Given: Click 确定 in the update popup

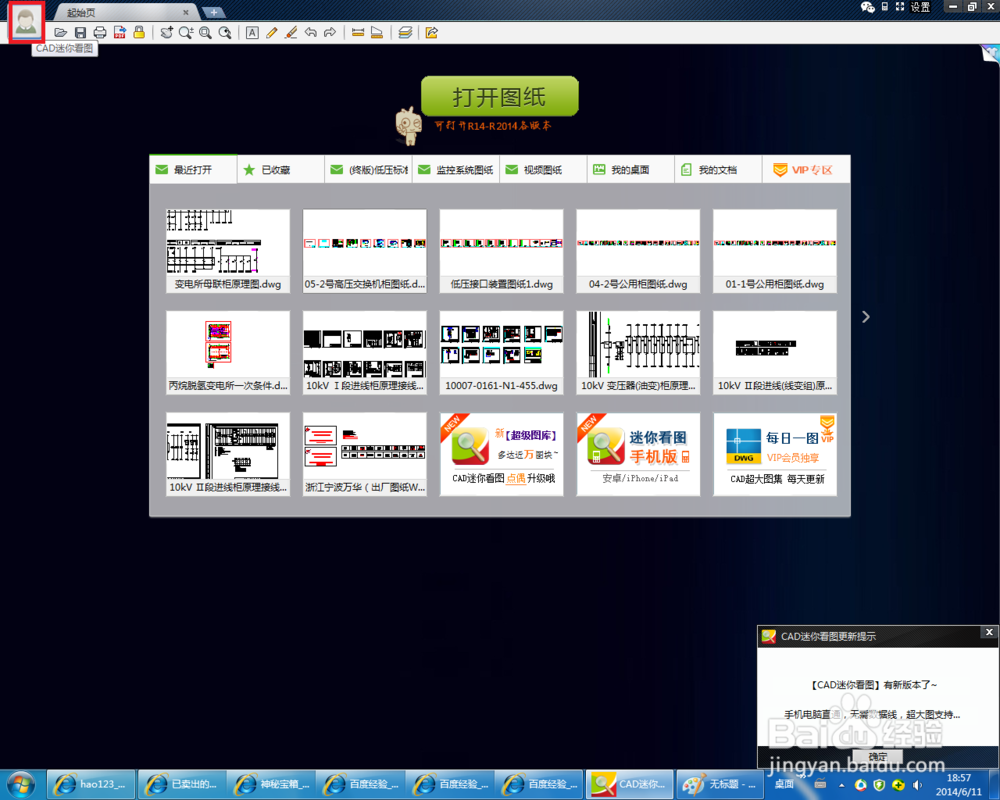Looking at the screenshot, I should pyautogui.click(x=878, y=756).
